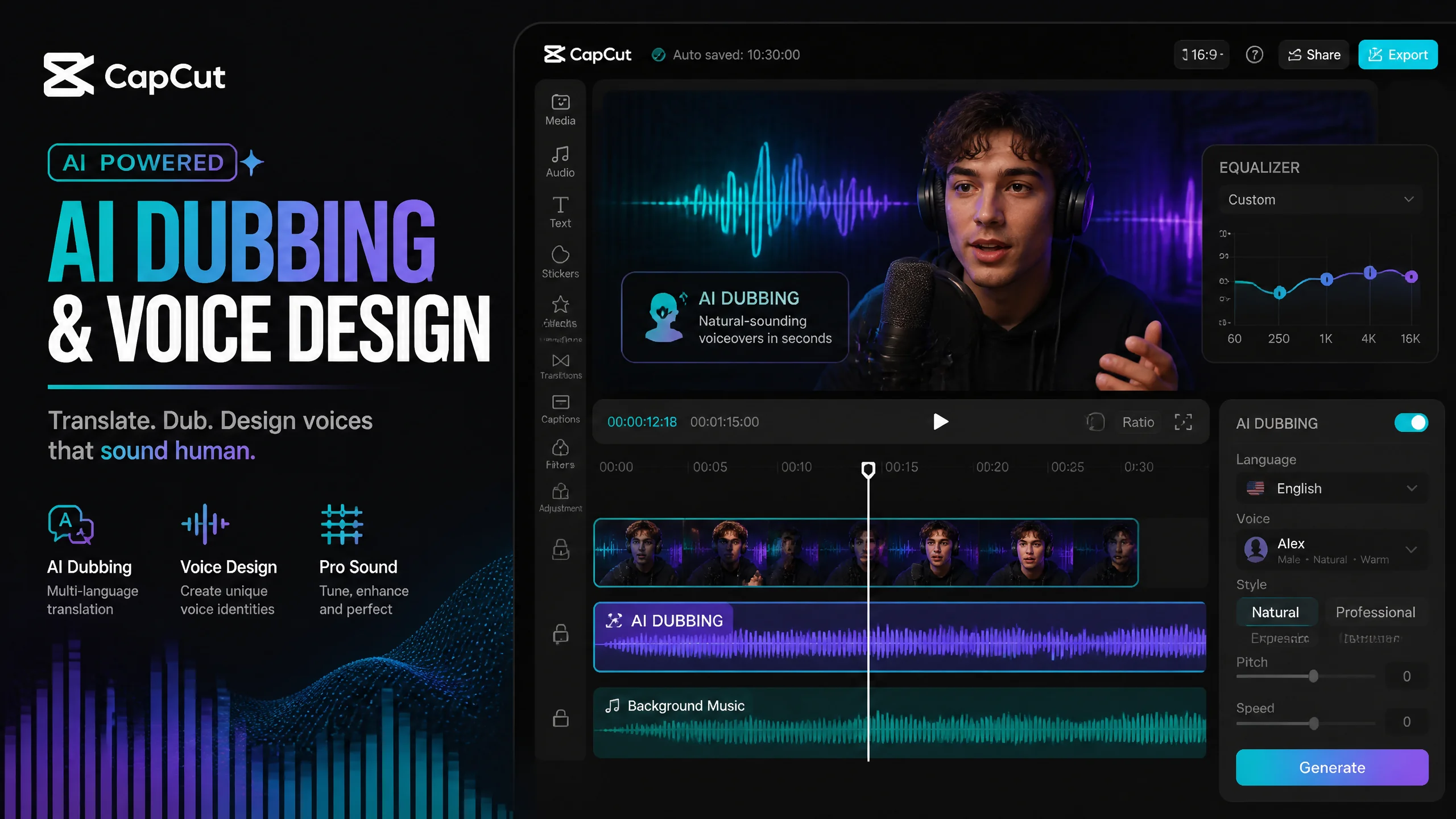Open the English language dropdown
This screenshot has width=1456, height=819.
point(1332,489)
